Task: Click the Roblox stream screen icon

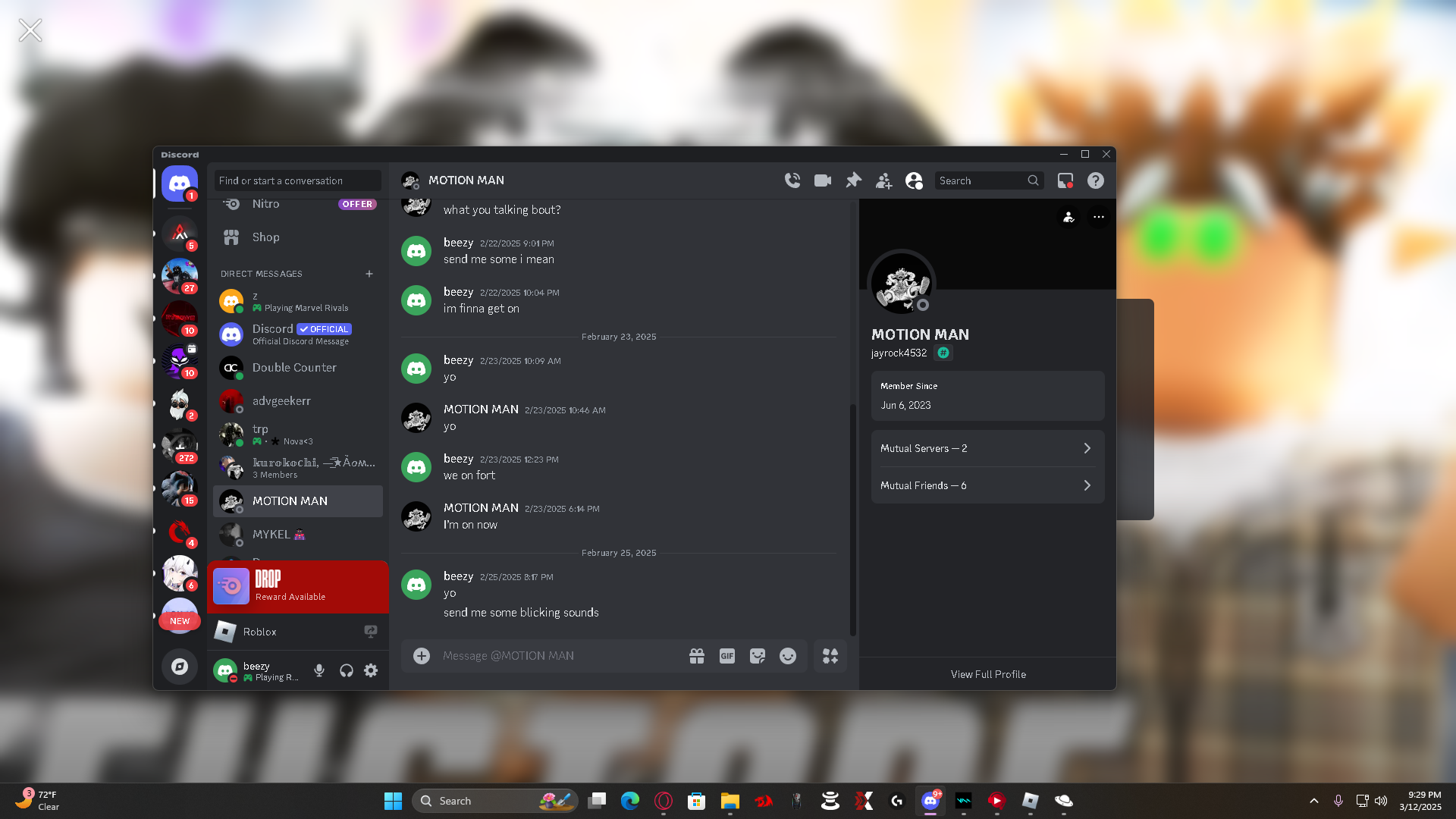Action: pos(371,632)
